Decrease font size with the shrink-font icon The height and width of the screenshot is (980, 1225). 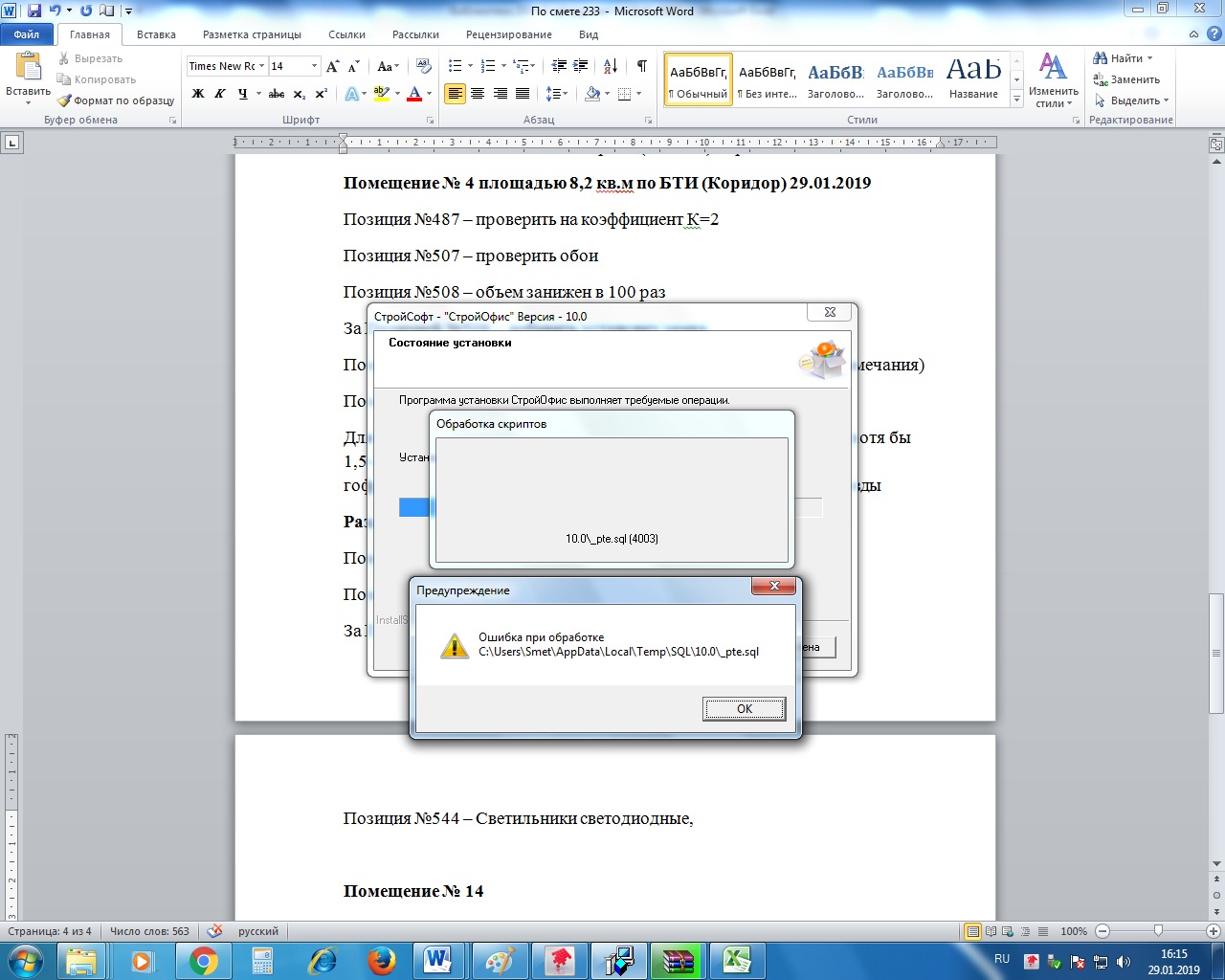353,66
